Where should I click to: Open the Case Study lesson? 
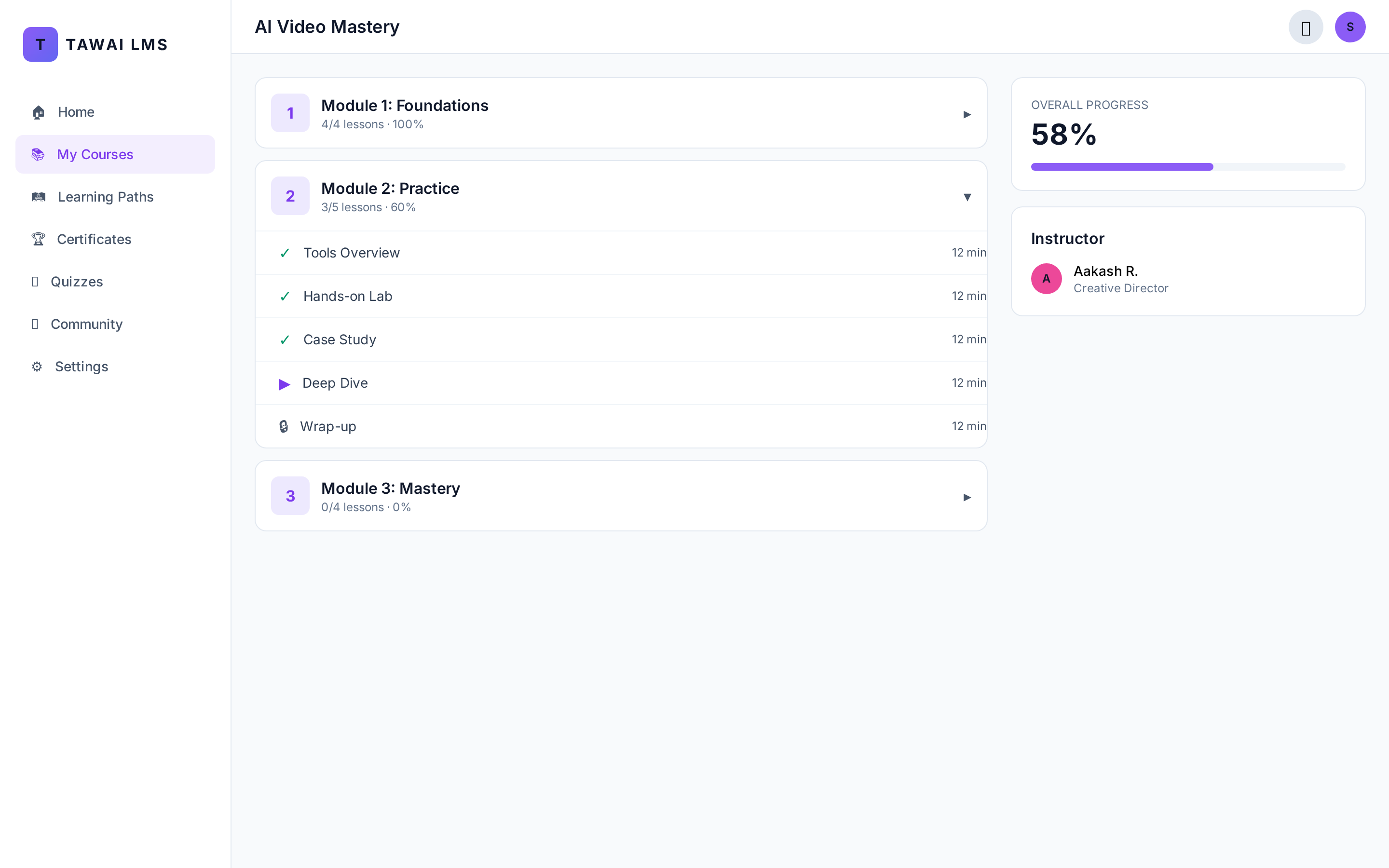coord(621,340)
